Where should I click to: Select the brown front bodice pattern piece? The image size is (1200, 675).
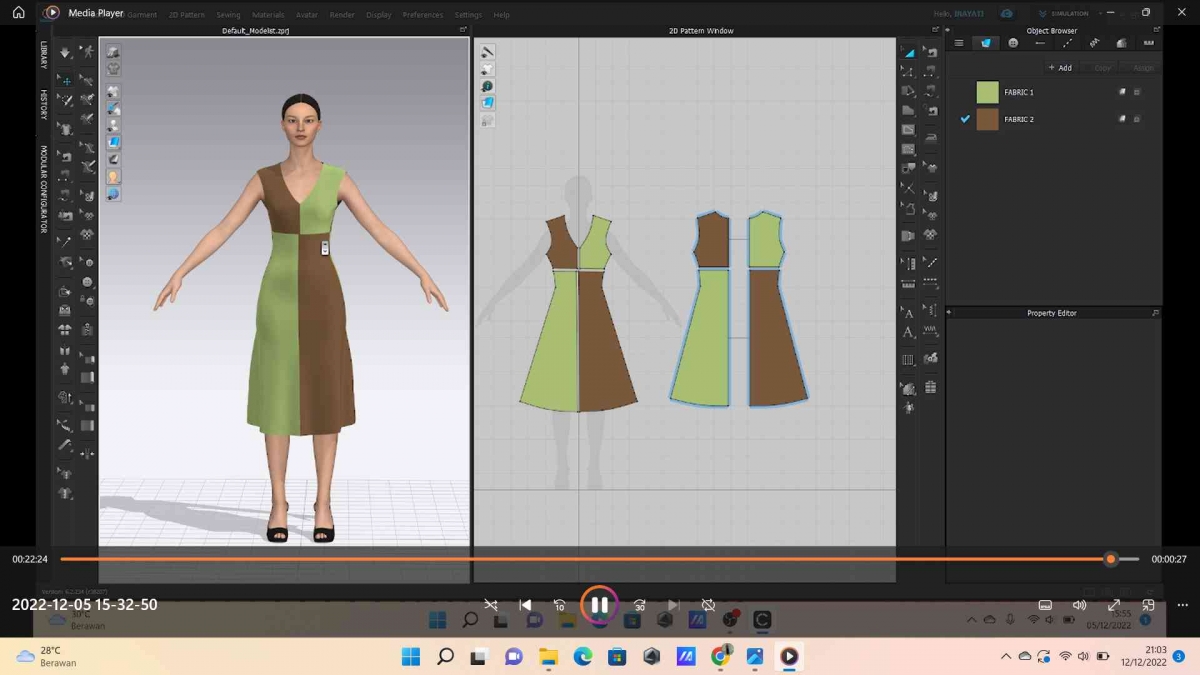[x=564, y=243]
